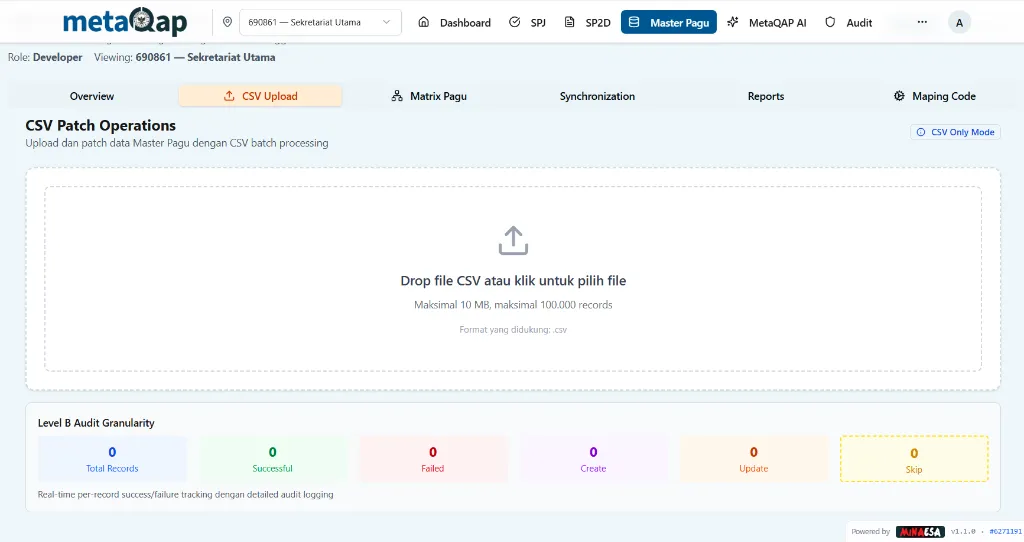
Task: Click the Skip stat card
Action: click(x=914, y=459)
